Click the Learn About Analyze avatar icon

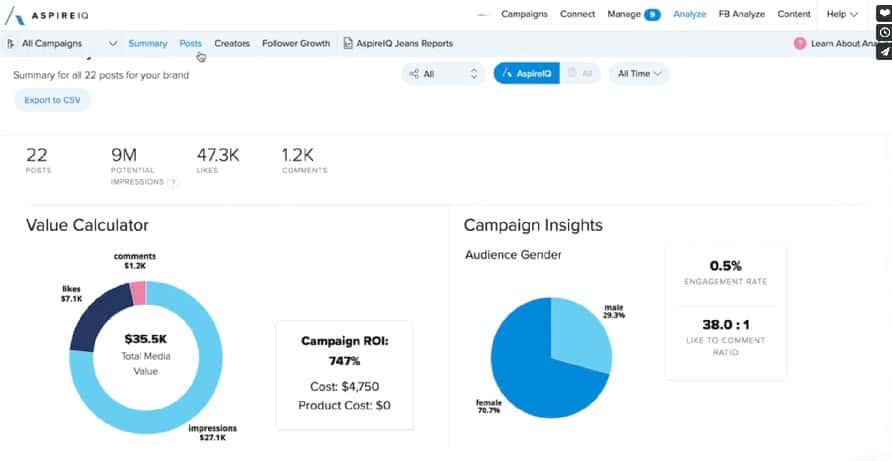(x=800, y=44)
